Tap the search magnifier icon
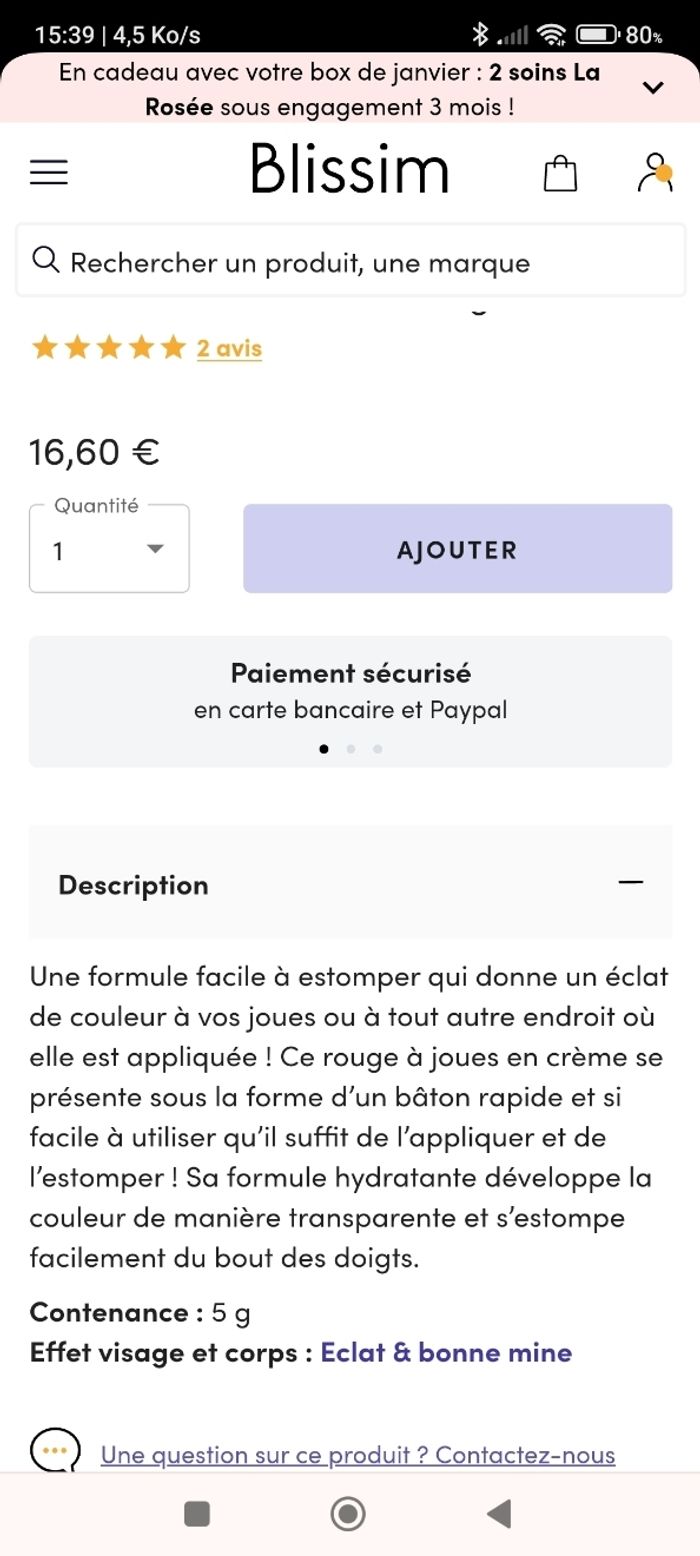Viewport: 700px width, 1556px height. [46, 261]
